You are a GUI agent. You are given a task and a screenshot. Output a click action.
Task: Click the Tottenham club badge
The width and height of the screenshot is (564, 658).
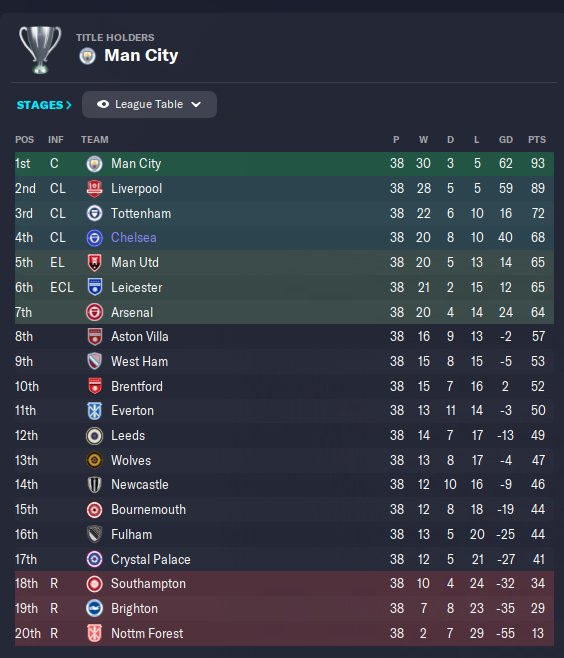click(x=94, y=213)
